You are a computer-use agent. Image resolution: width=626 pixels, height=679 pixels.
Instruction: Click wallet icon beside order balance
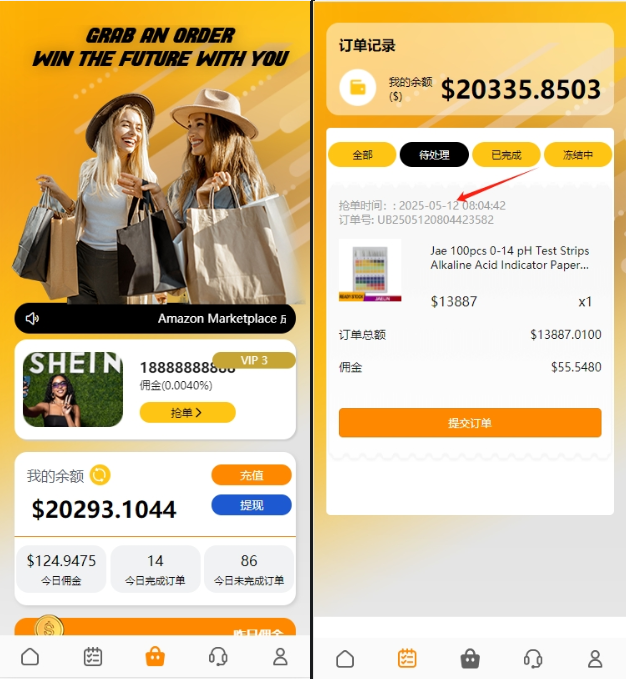point(357,87)
